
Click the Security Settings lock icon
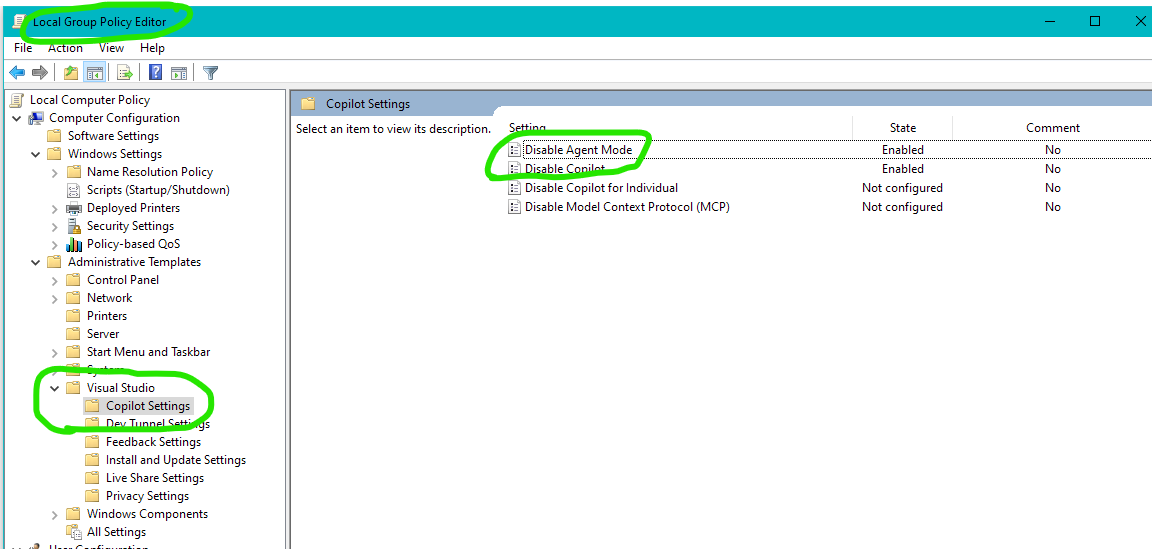pyautogui.click(x=73, y=226)
